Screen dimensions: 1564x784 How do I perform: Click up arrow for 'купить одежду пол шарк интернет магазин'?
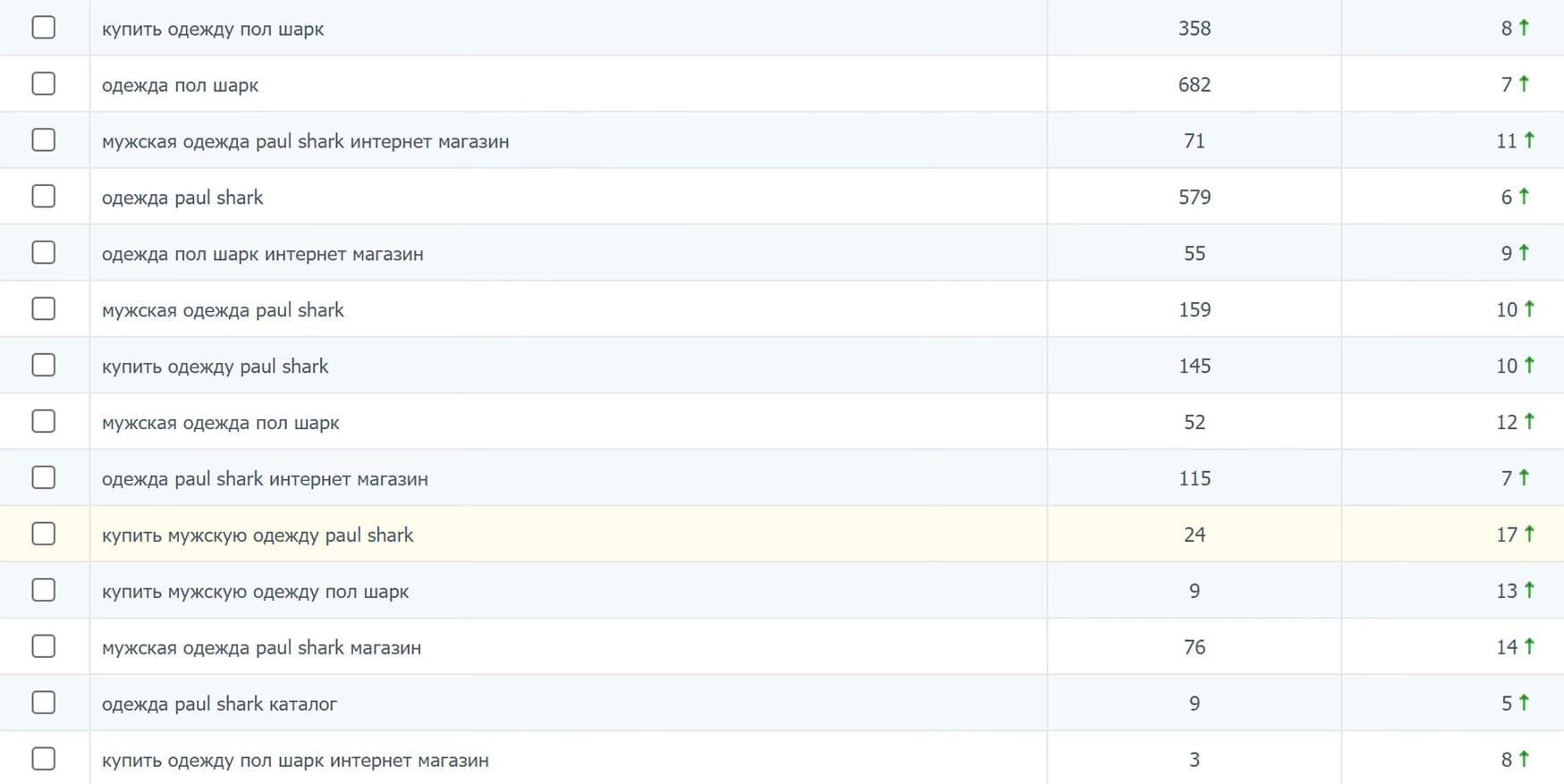click(x=1524, y=759)
